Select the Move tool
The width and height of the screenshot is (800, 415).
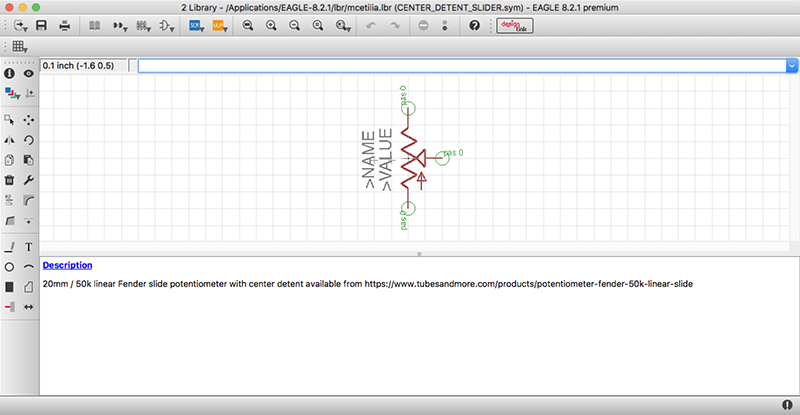(x=29, y=120)
